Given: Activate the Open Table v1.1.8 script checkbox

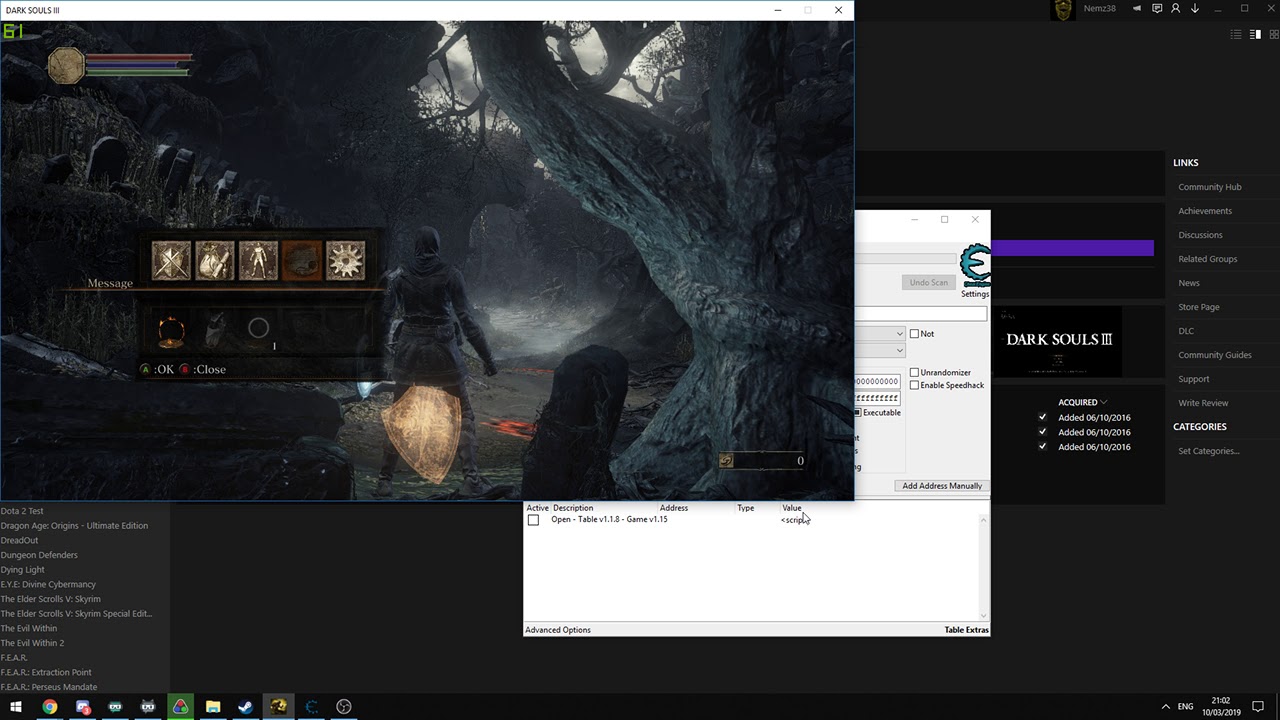Looking at the screenshot, I should [533, 520].
